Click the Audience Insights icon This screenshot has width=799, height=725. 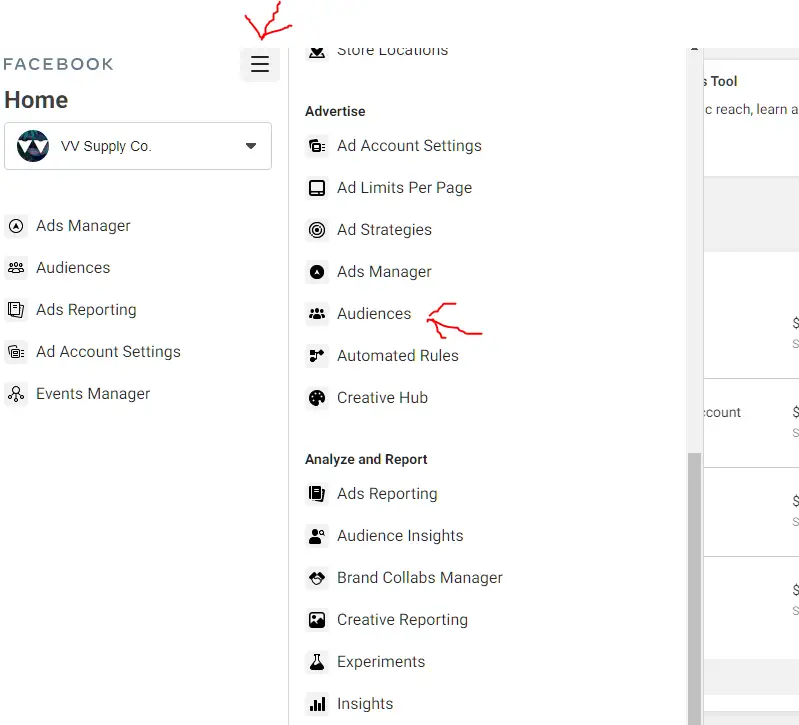click(x=317, y=536)
